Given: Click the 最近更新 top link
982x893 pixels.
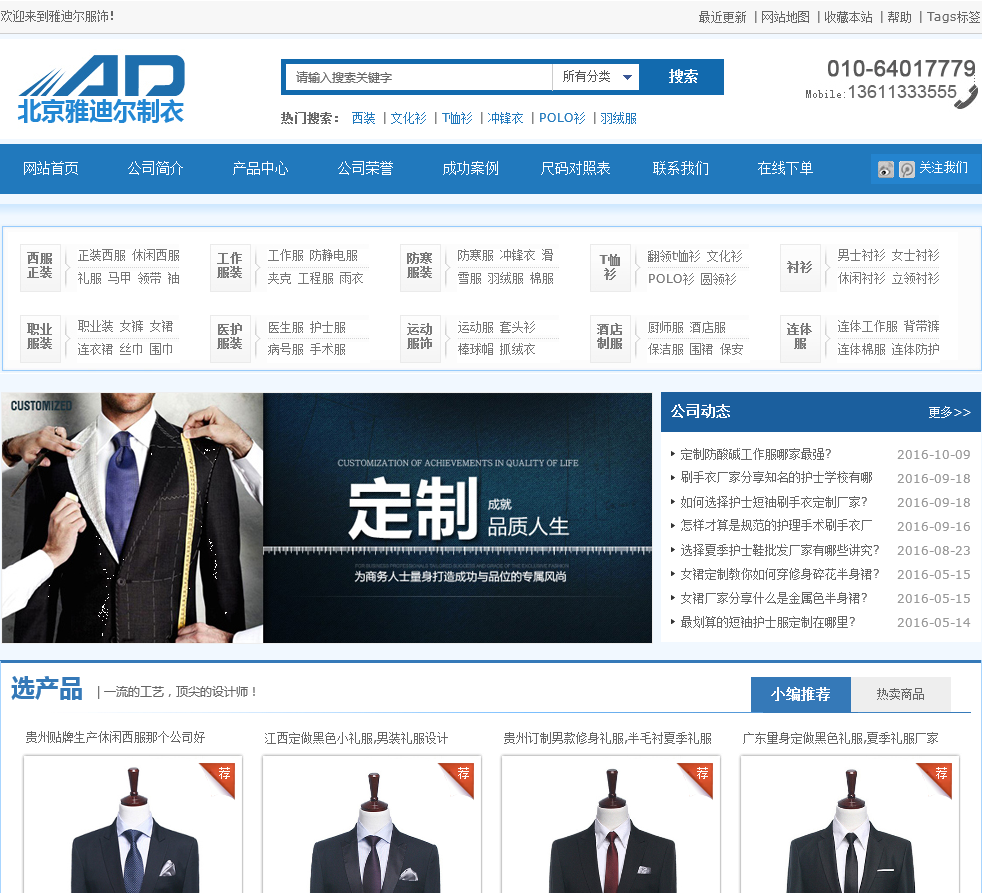Looking at the screenshot, I should click(x=722, y=18).
